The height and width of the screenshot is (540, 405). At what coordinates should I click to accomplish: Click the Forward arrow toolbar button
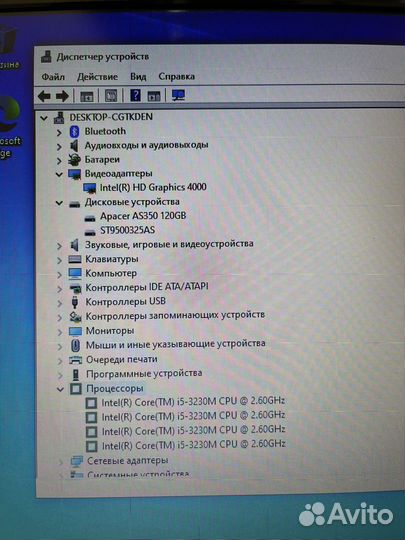(62, 96)
